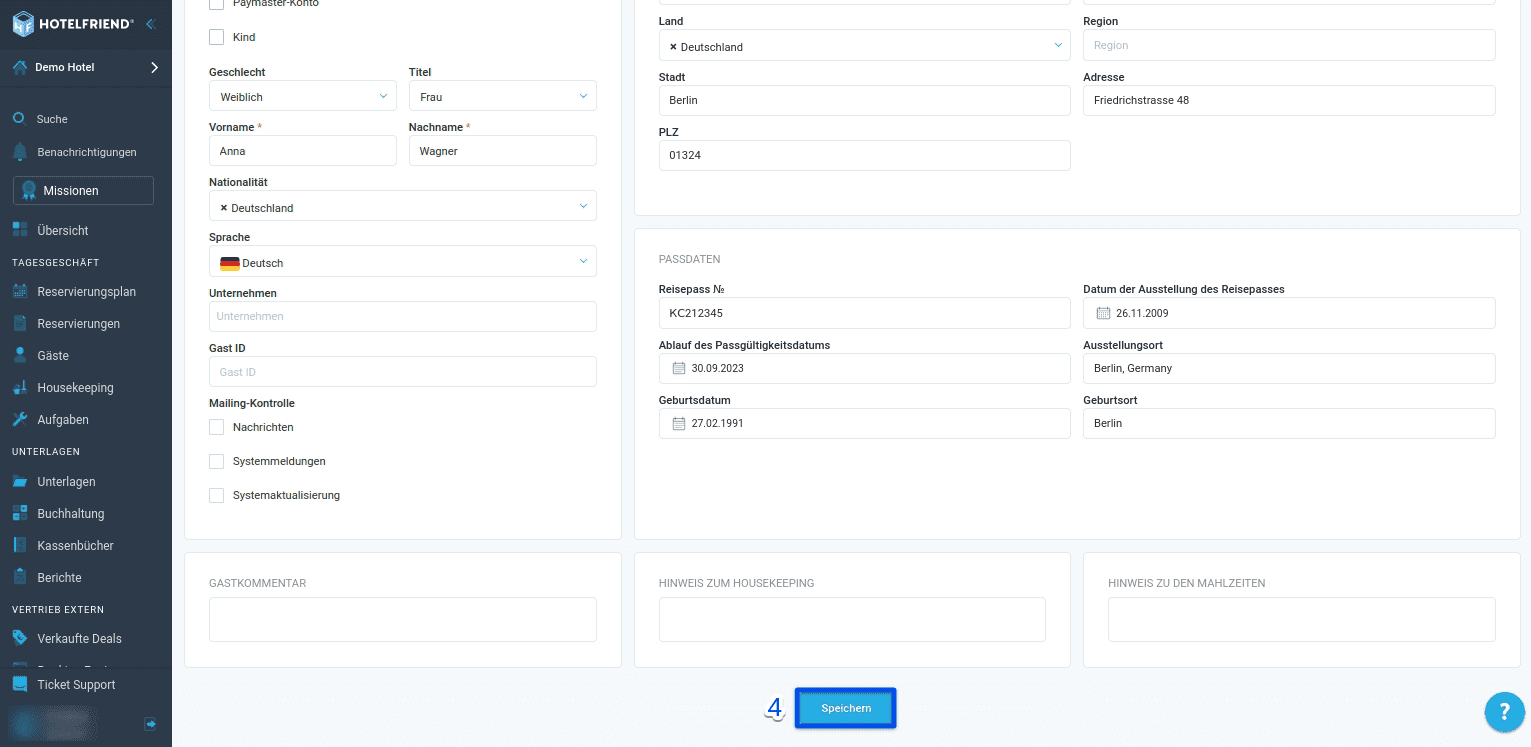Open calendar icon for passport issue date

1103,313
